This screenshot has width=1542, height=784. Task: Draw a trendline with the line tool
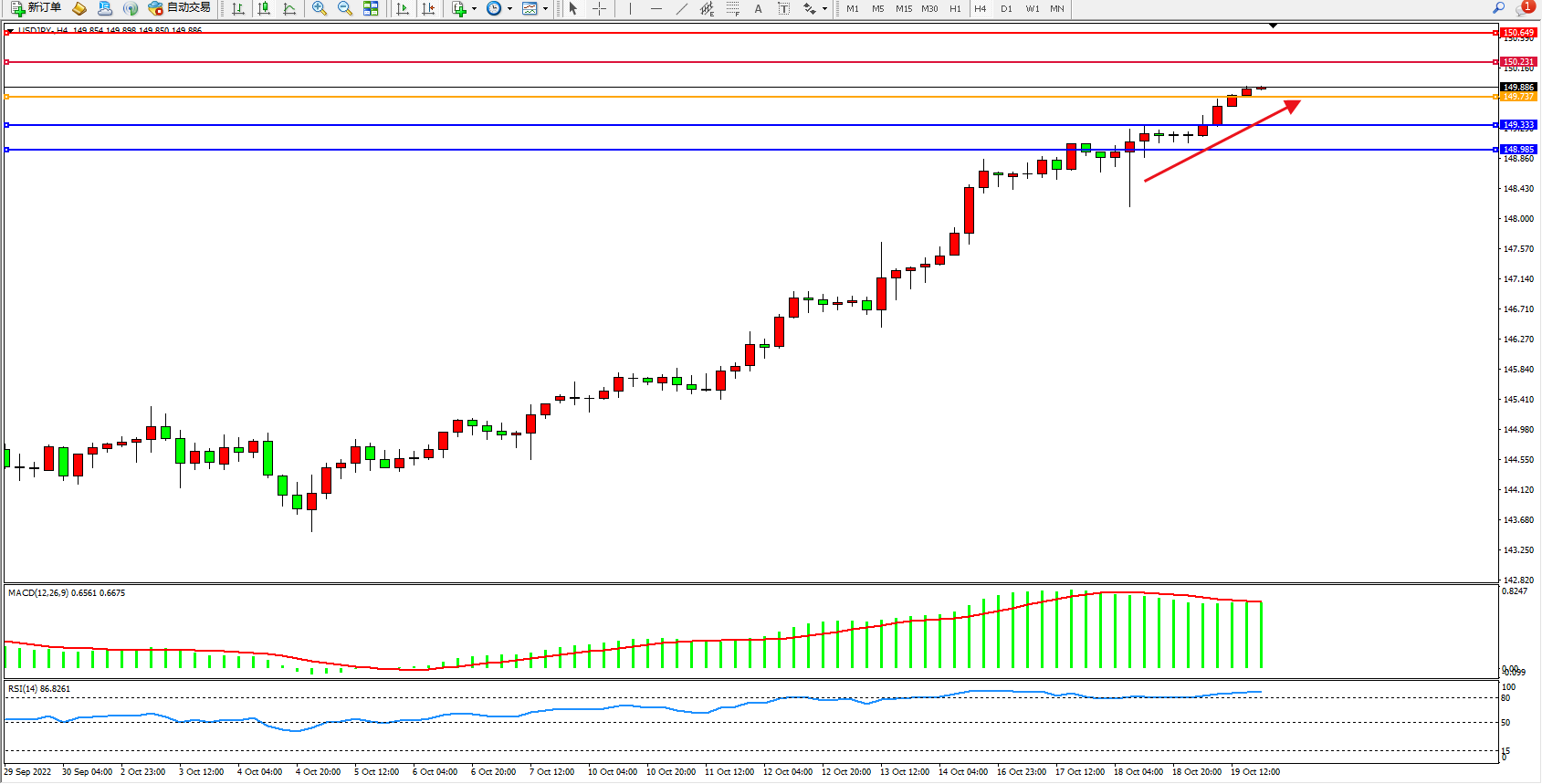coord(681,8)
